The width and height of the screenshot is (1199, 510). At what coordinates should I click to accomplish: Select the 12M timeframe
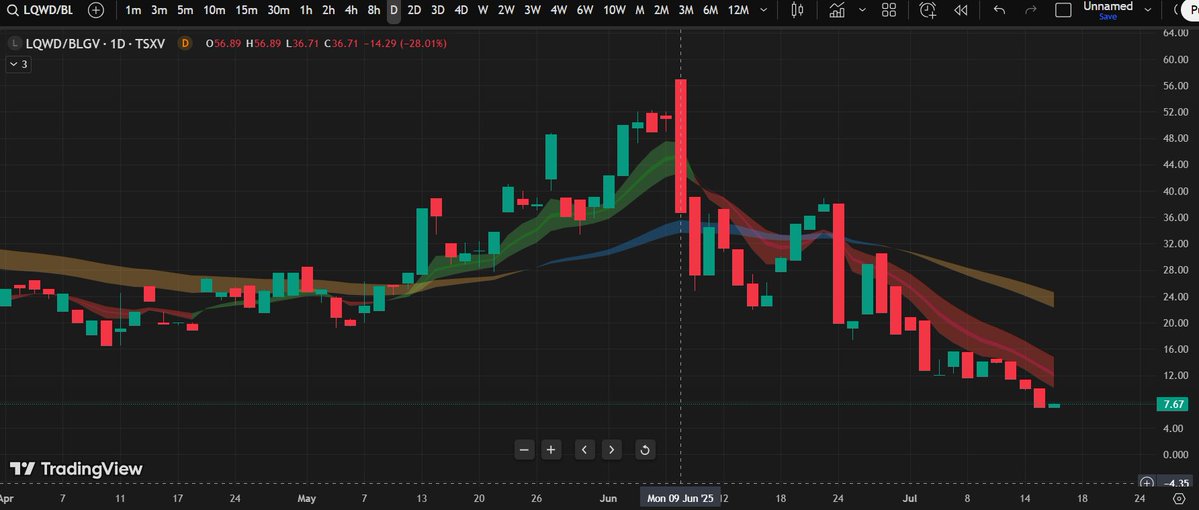pos(738,10)
